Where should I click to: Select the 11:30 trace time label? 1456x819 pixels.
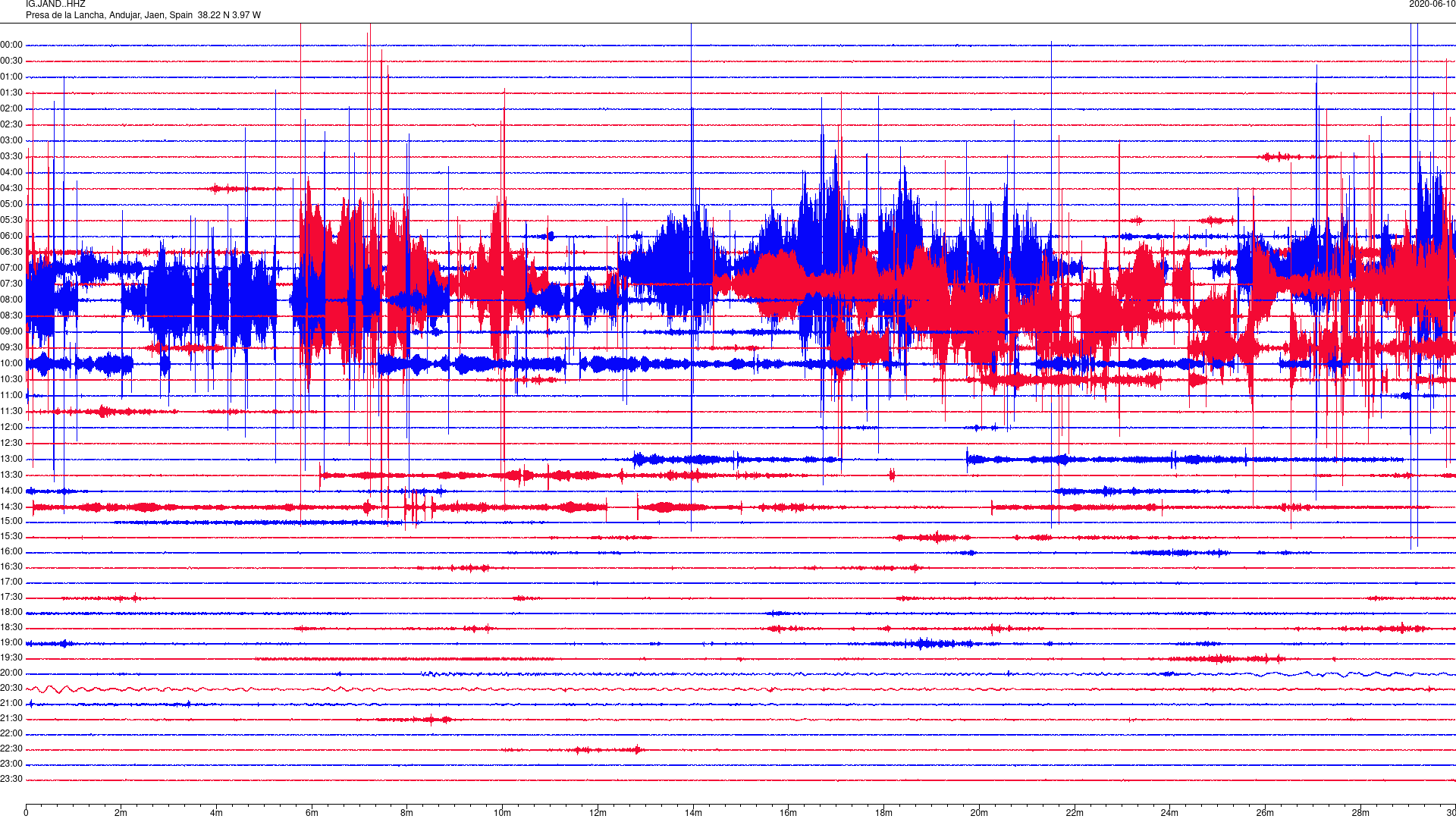[11, 412]
